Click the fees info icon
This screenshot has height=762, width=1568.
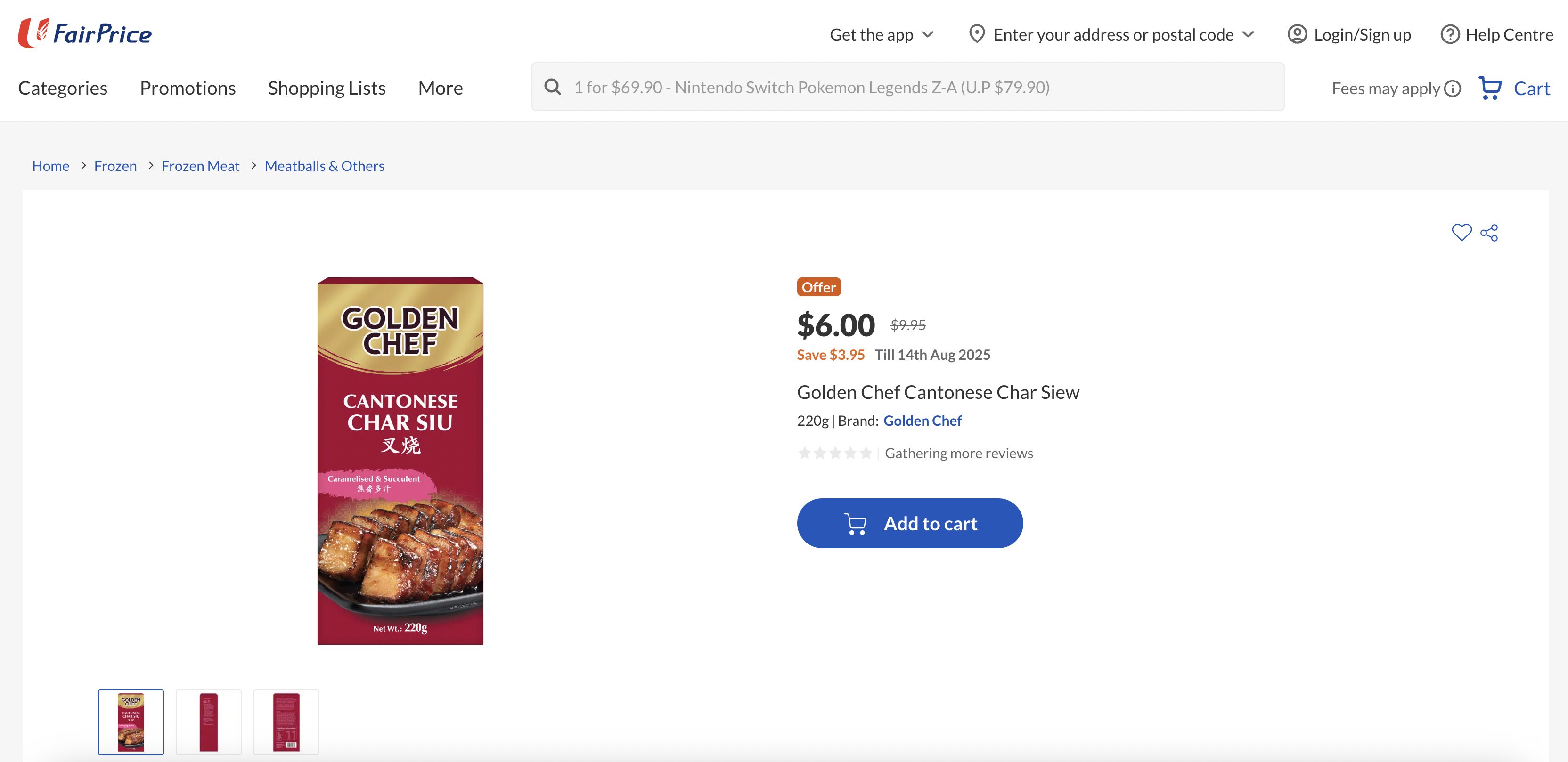tap(1453, 89)
